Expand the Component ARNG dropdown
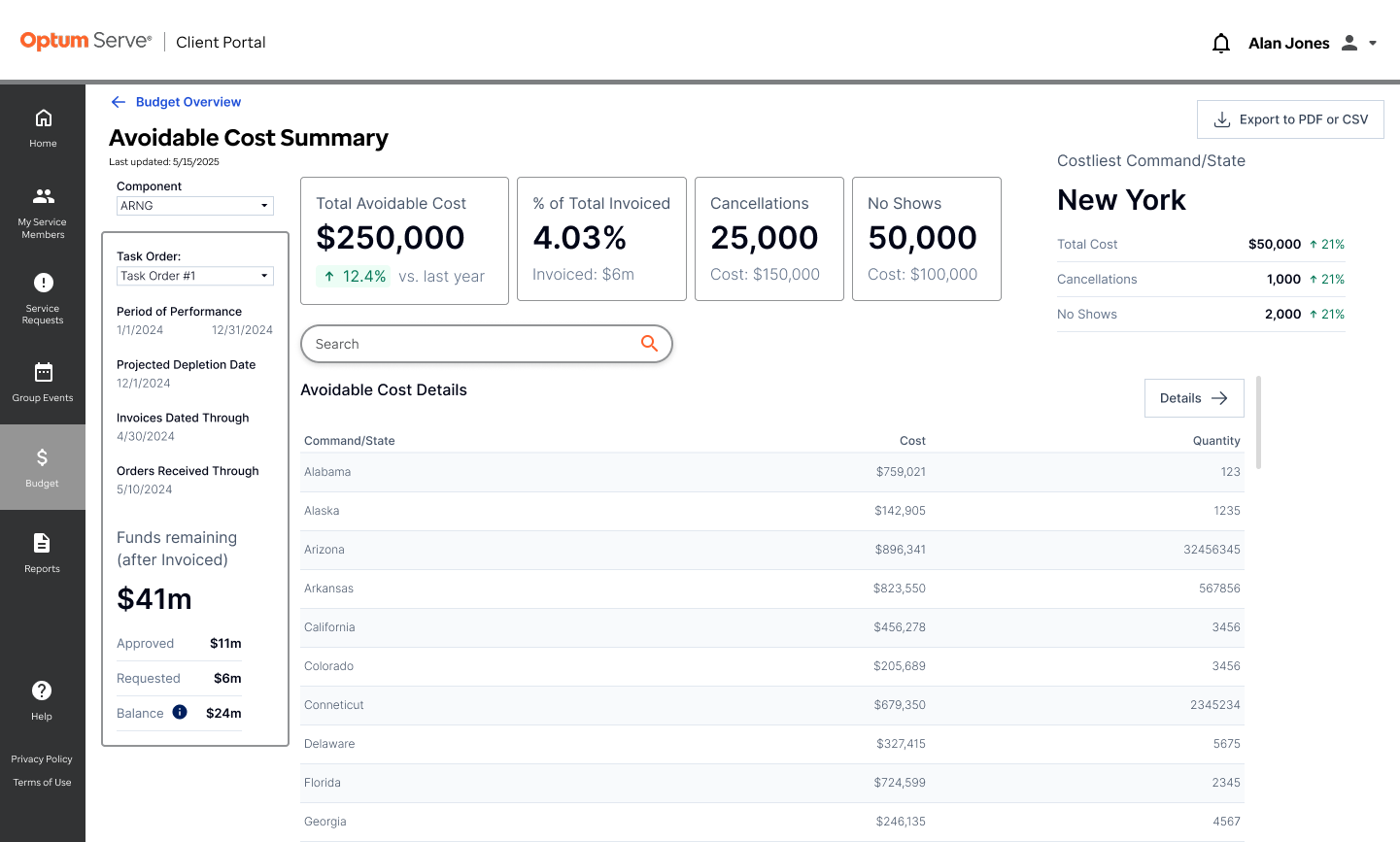Screen dimensions: 1400x842 tap(195, 206)
